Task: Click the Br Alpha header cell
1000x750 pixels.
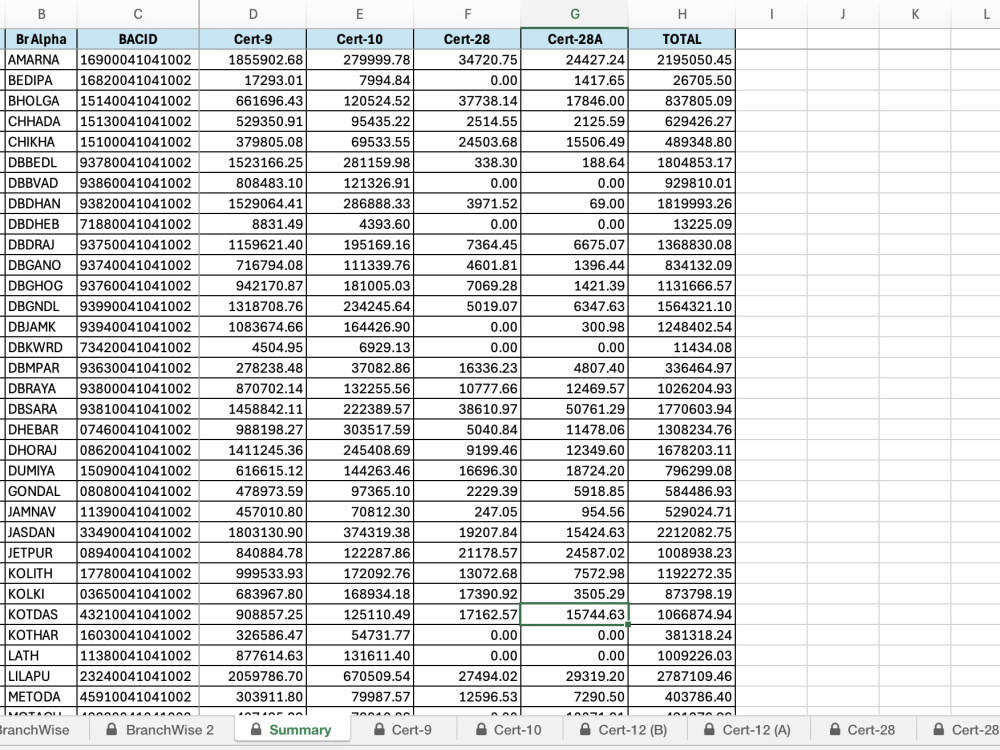Action: [x=41, y=39]
